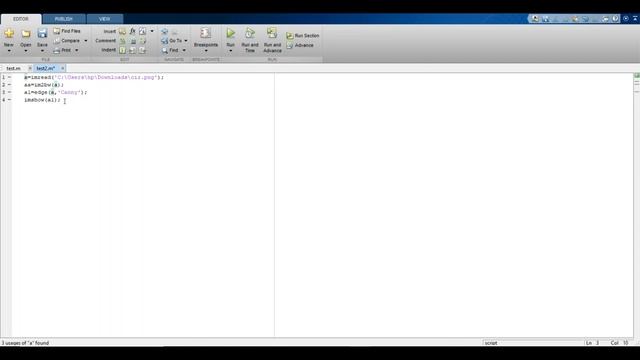Click the Save floppy disk icon
This screenshot has height=360, width=640.
[x=42, y=33]
